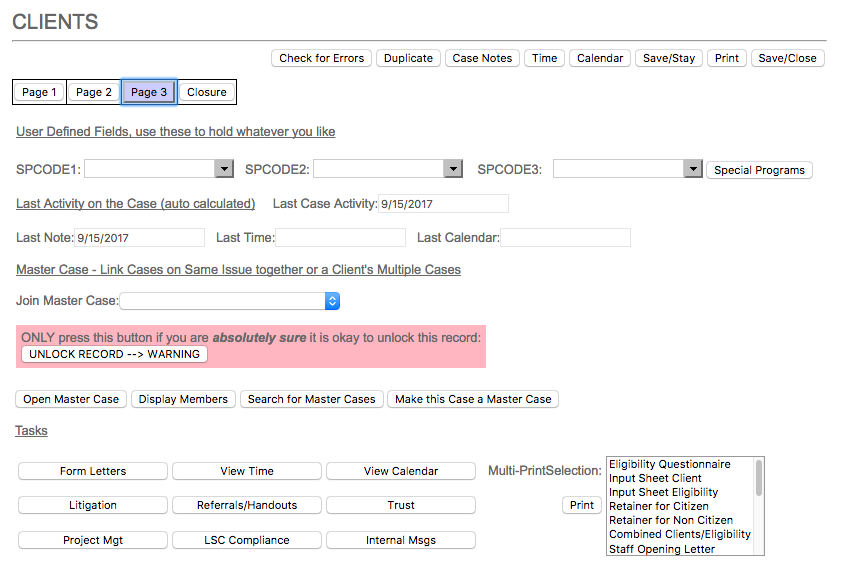This screenshot has width=841, height=566.
Task: Open the Form Letters task
Action: 93,471
